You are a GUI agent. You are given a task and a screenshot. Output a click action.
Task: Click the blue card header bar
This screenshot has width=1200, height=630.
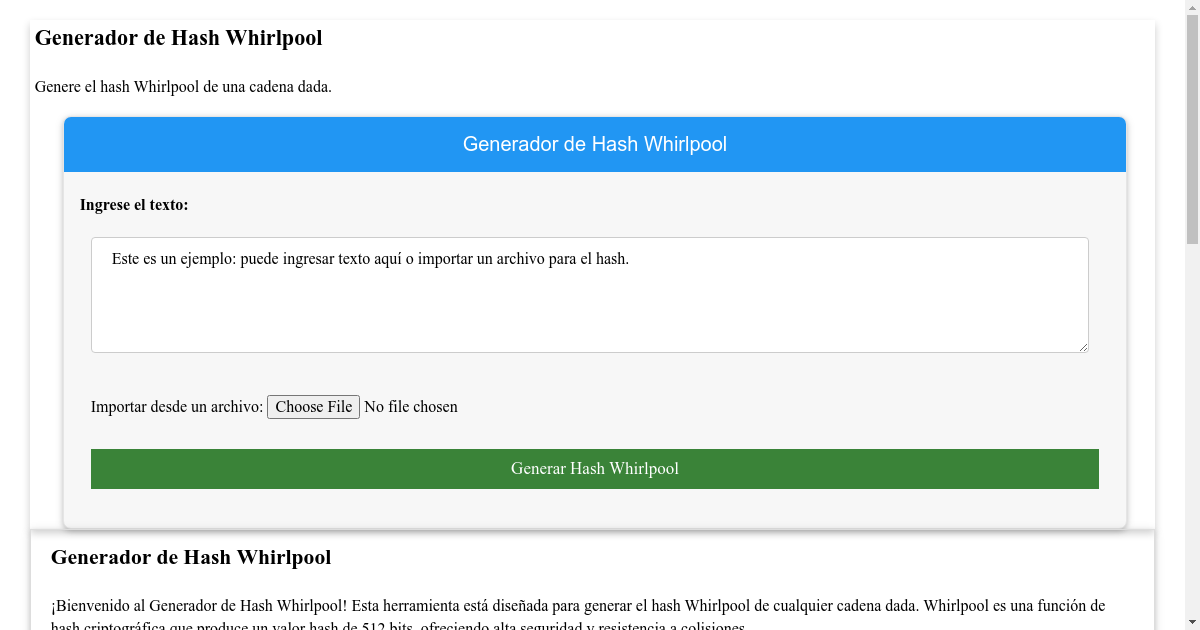[594, 144]
